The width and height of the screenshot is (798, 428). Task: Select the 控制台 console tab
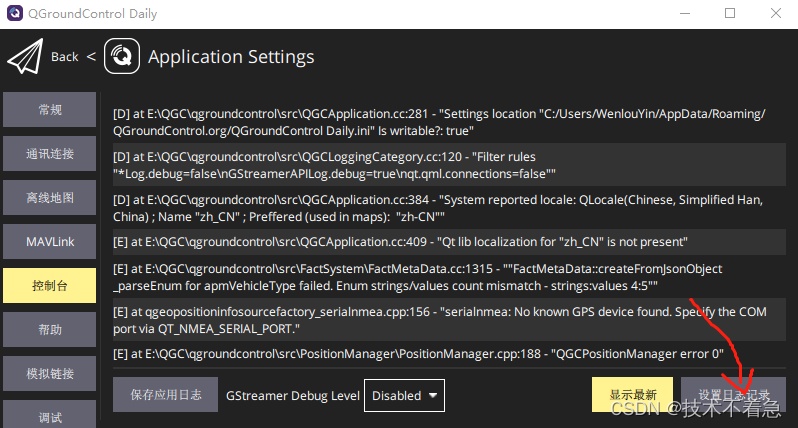coord(50,286)
